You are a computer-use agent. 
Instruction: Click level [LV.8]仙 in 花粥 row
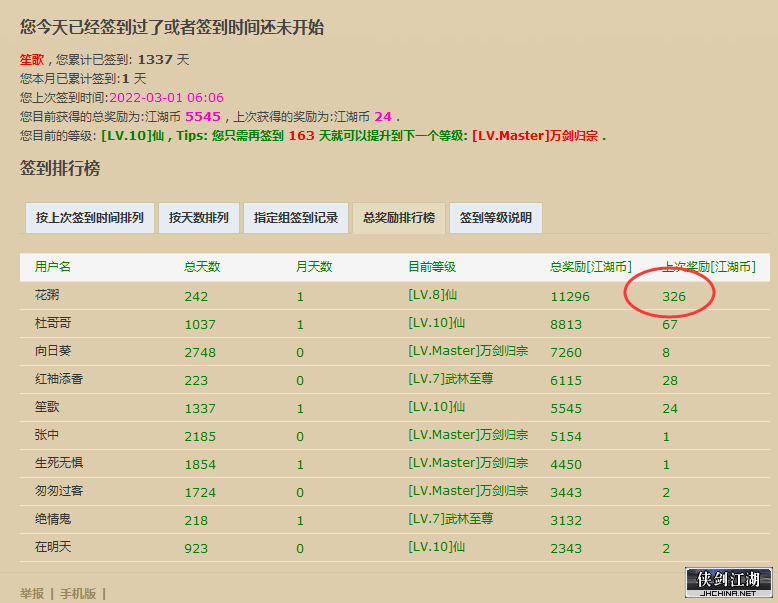[432, 295]
